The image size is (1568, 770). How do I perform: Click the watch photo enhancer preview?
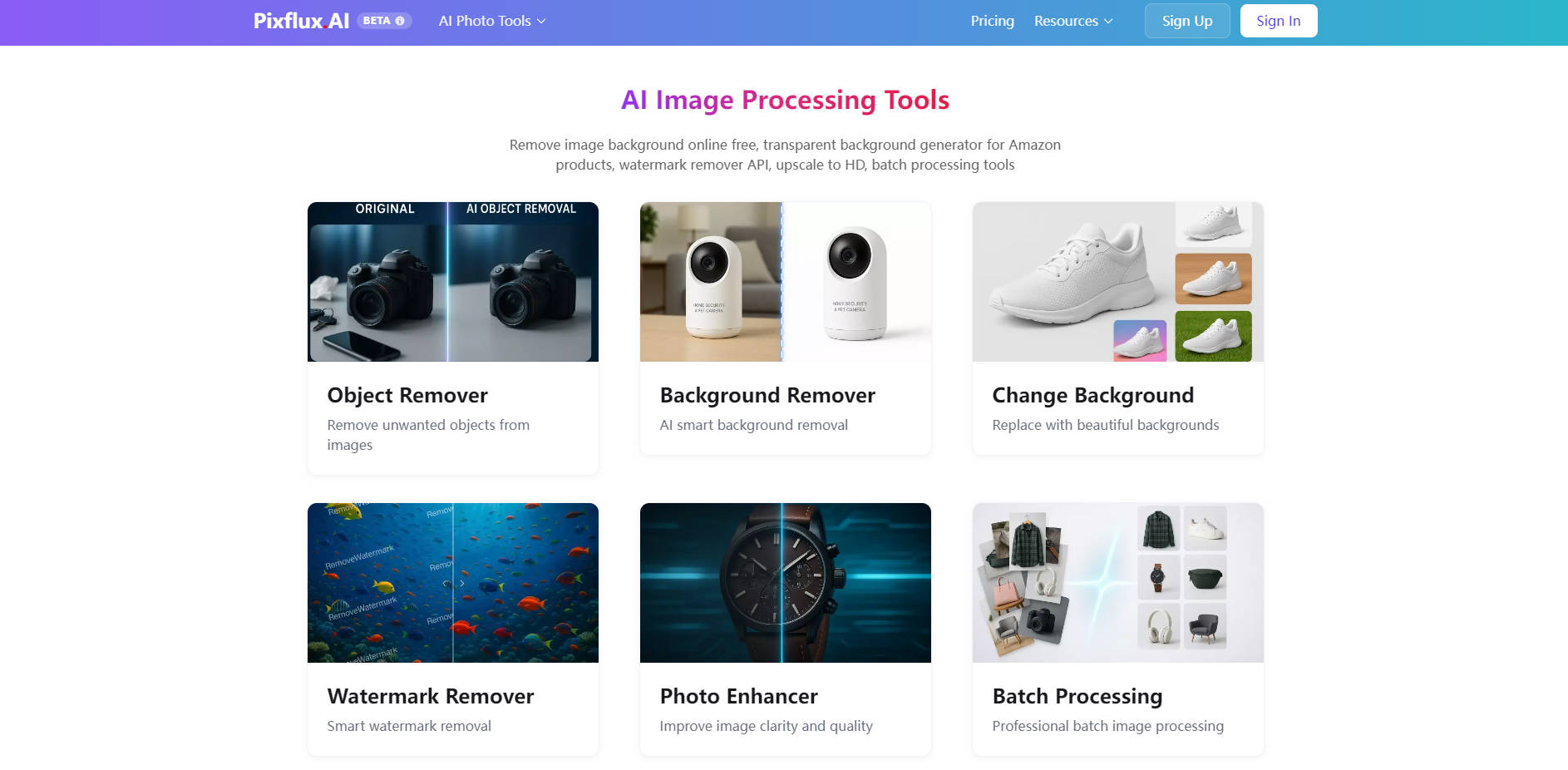(785, 582)
